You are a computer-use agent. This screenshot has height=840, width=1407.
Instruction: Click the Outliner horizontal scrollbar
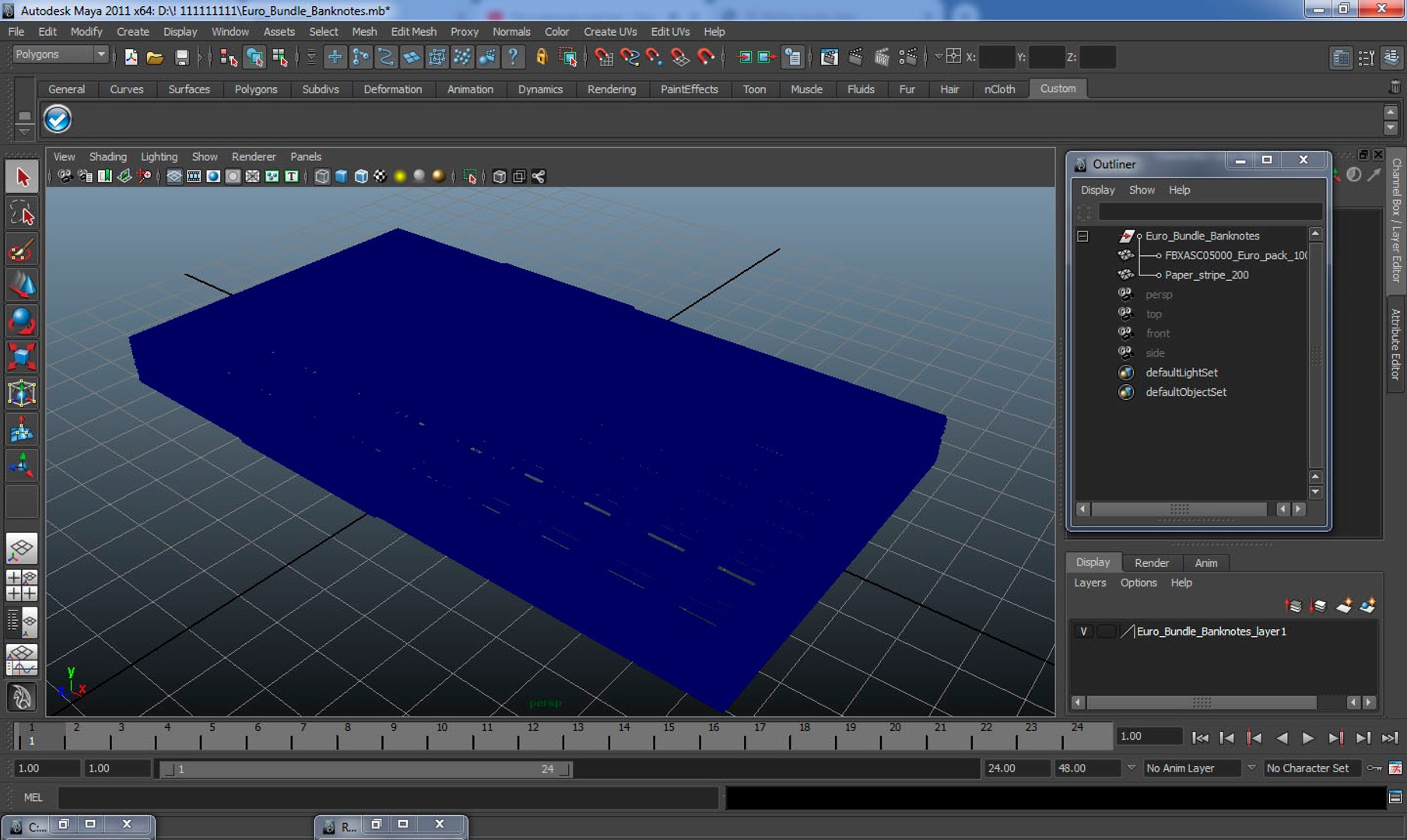(1179, 509)
